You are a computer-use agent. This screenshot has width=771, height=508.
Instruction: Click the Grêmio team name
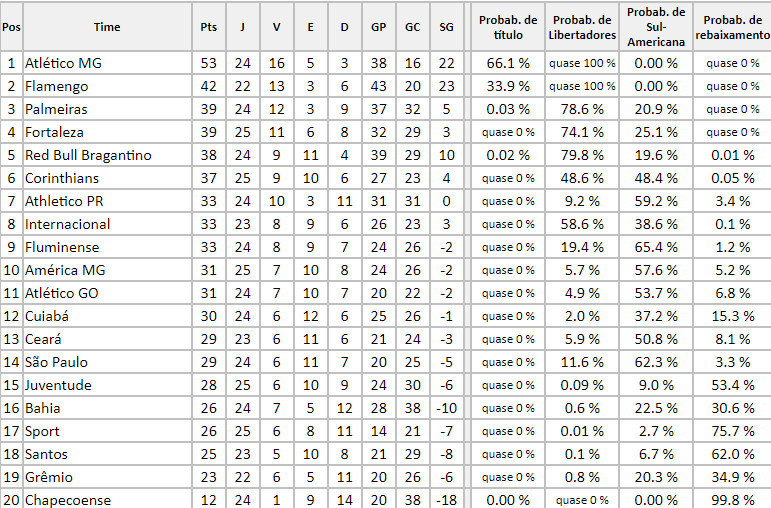tap(49, 477)
